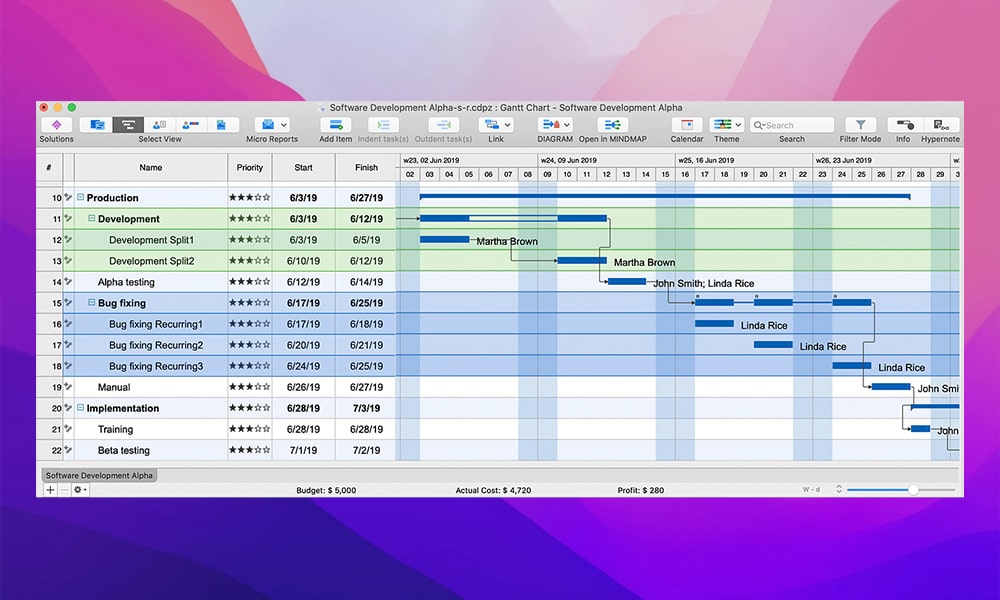The width and height of the screenshot is (1000, 600).
Task: Enable Filter Mode funnel icon
Action: (860, 125)
